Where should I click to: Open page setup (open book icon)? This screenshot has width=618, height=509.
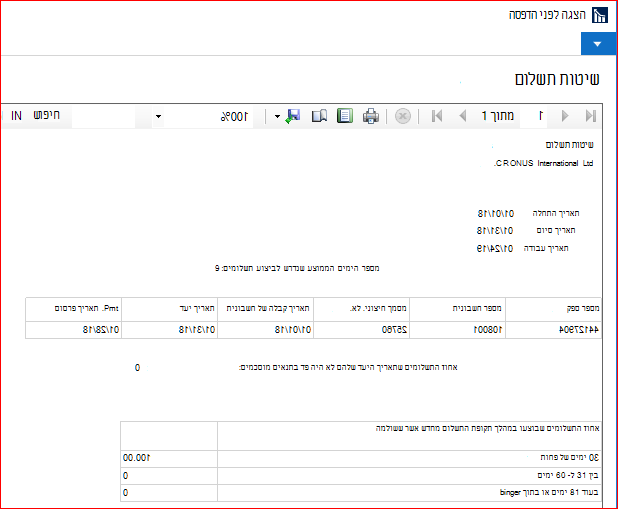pos(319,116)
